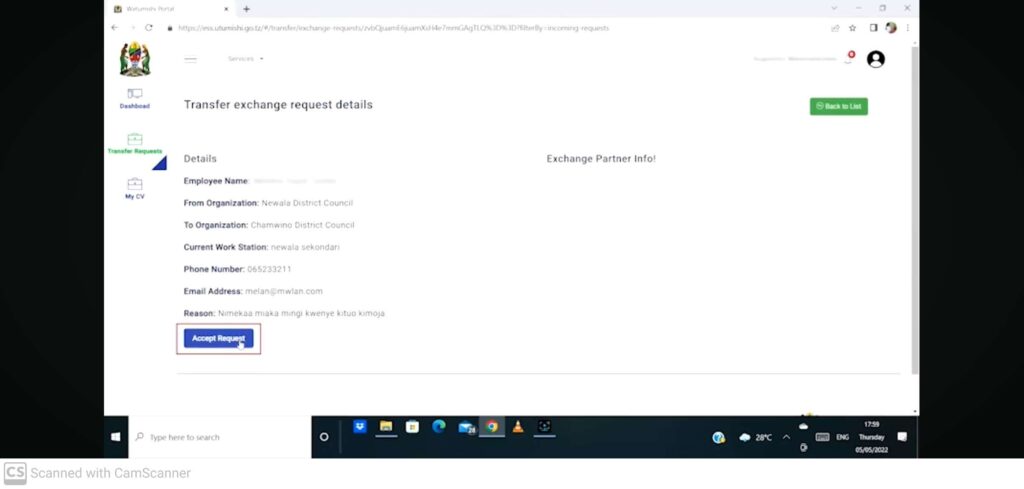The height and width of the screenshot is (489, 1024).
Task: Click the page vertical scrollbar
Action: (x=914, y=200)
